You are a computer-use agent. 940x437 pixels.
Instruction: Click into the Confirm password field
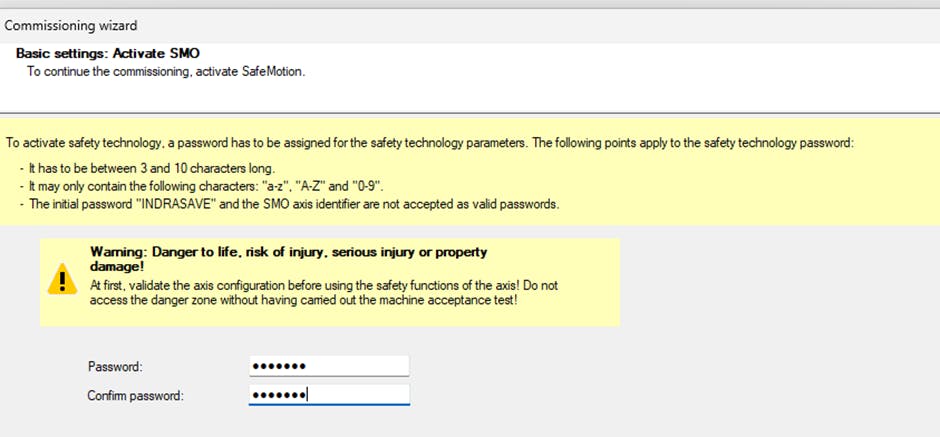(x=328, y=395)
